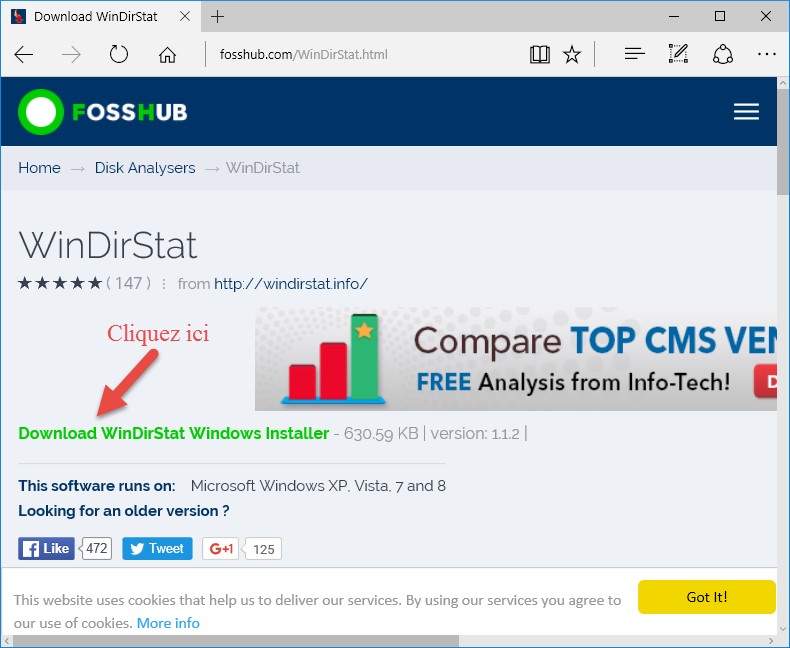Click the WinDirStat breadcrumb text
The image size is (790, 648).
[262, 168]
